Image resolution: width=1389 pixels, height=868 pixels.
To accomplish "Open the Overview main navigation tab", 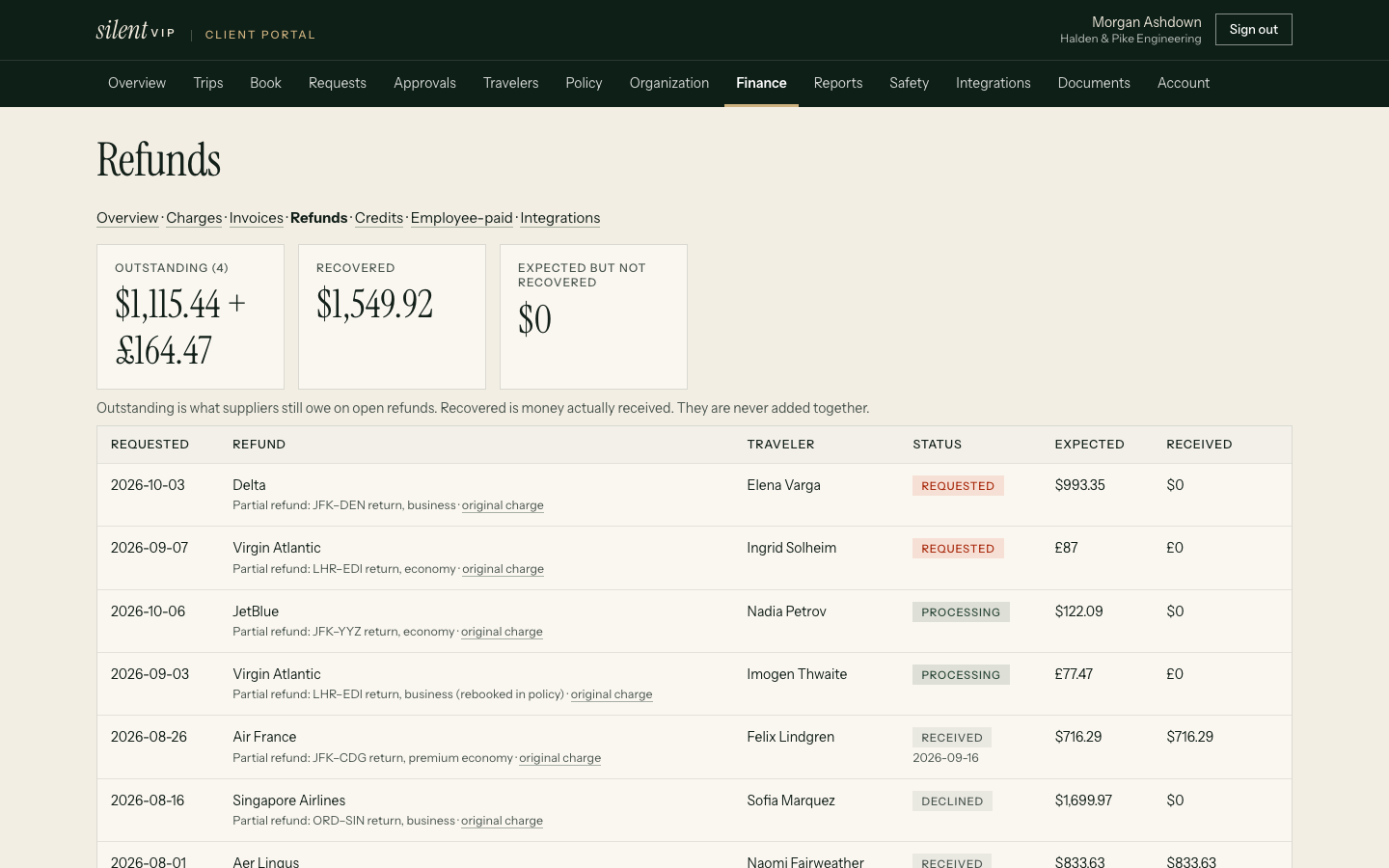I will coord(137,83).
